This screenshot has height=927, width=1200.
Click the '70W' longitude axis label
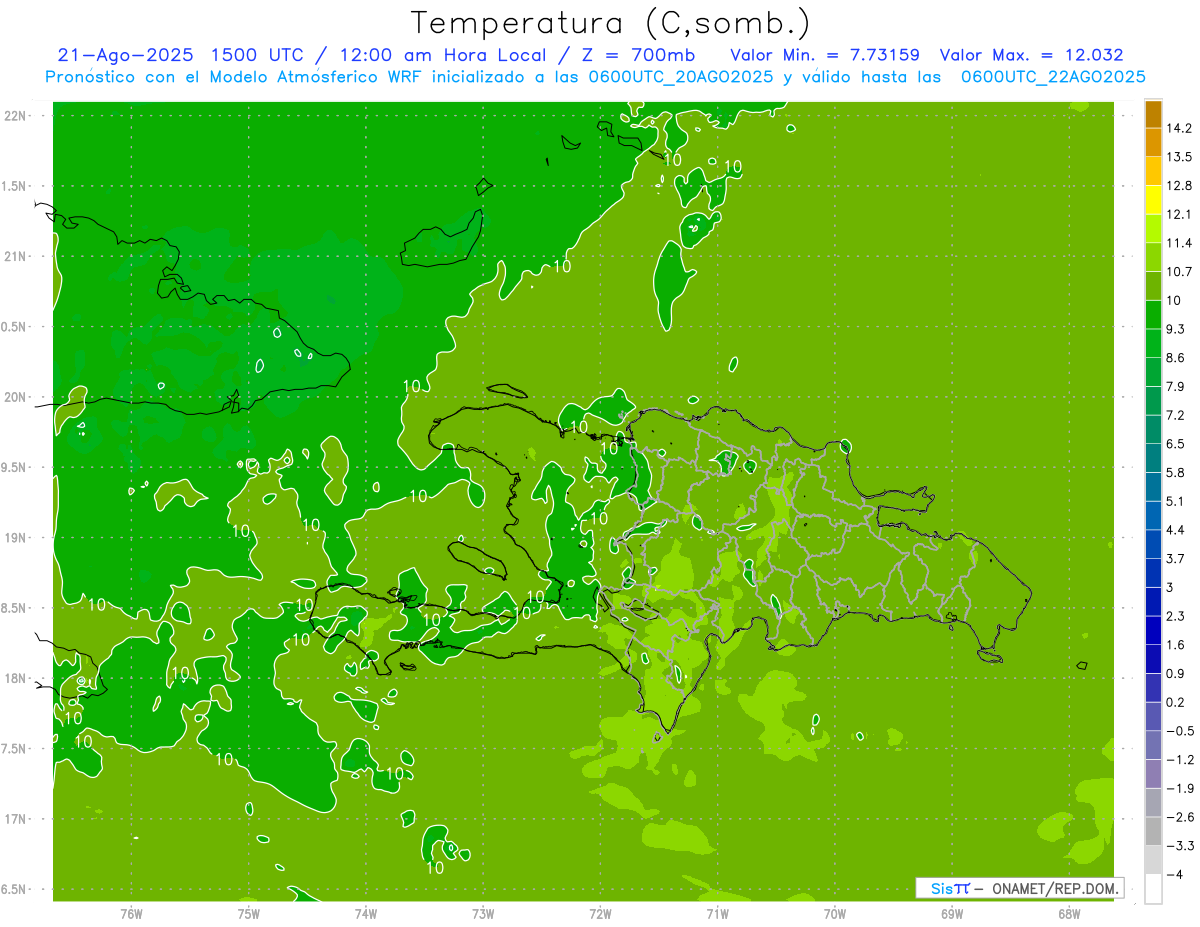tap(834, 913)
